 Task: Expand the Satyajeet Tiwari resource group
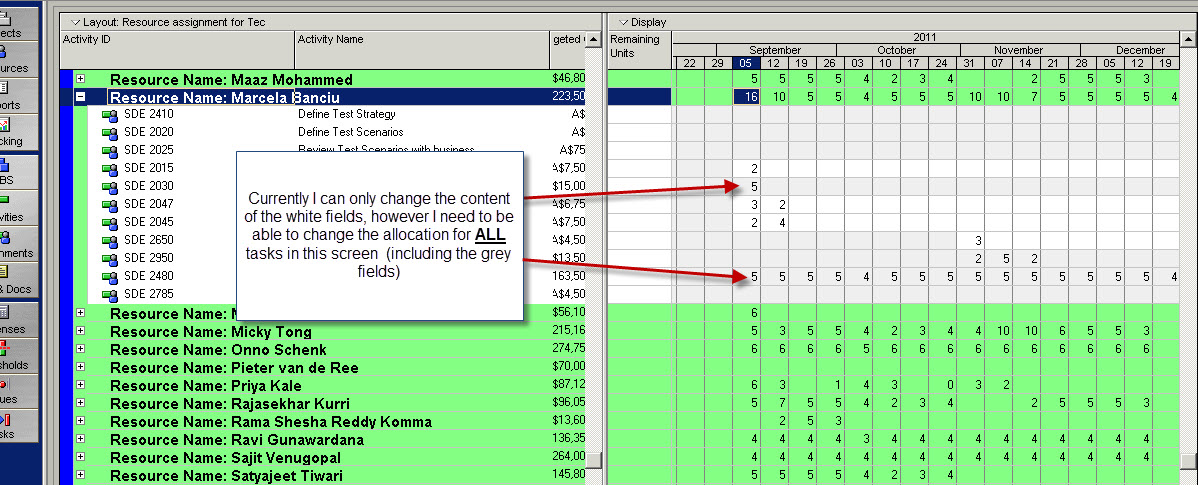[80, 475]
